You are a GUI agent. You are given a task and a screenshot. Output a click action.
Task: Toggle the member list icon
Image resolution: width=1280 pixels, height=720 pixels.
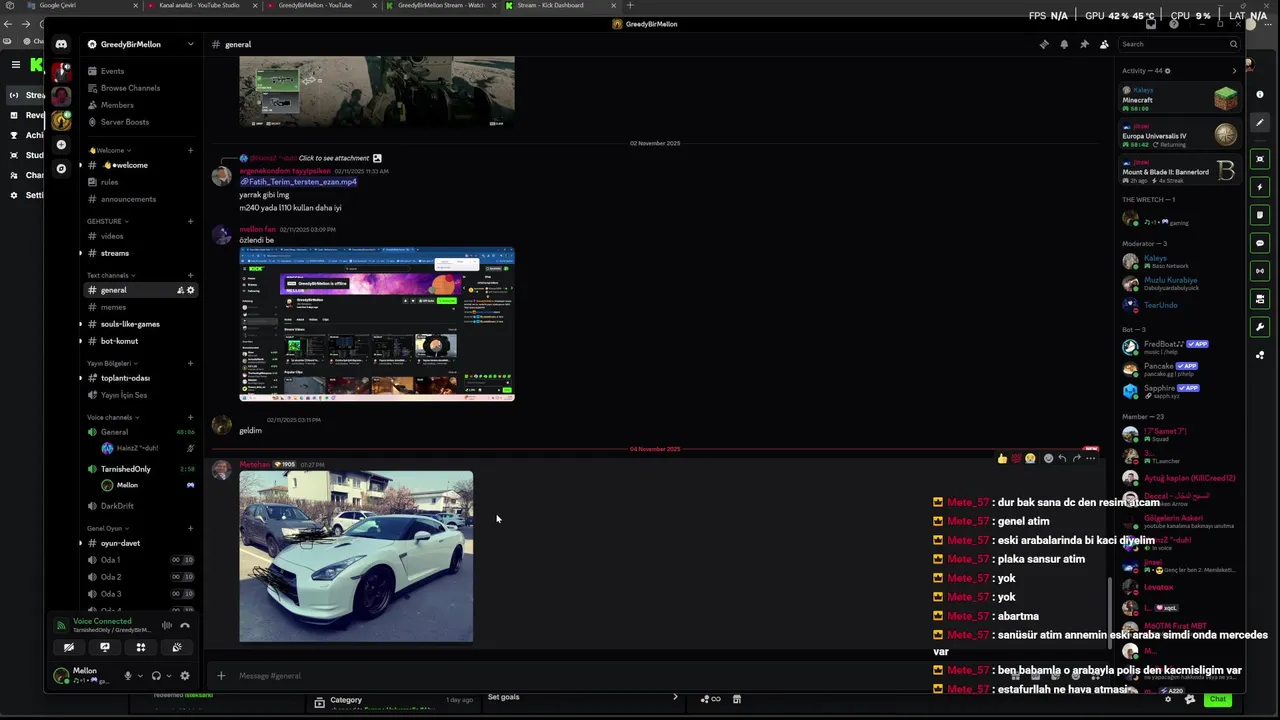1104,44
